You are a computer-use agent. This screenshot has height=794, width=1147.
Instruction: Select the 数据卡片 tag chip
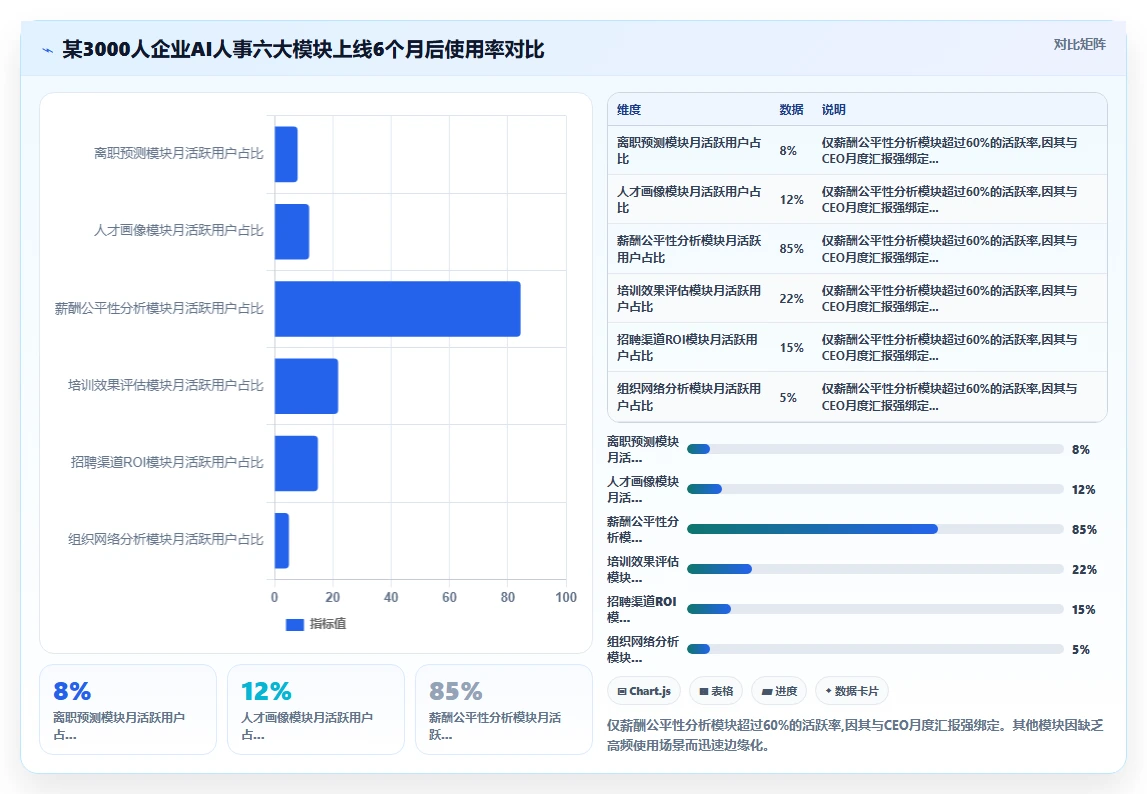[x=851, y=691]
